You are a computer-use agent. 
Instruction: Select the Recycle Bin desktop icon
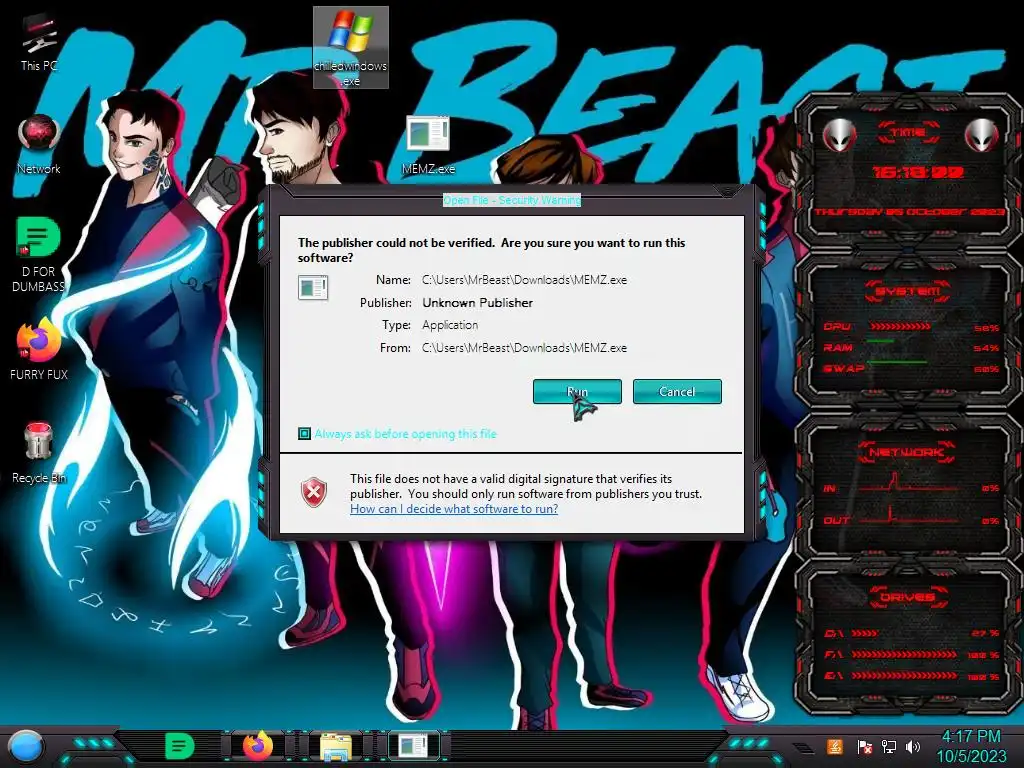(39, 453)
